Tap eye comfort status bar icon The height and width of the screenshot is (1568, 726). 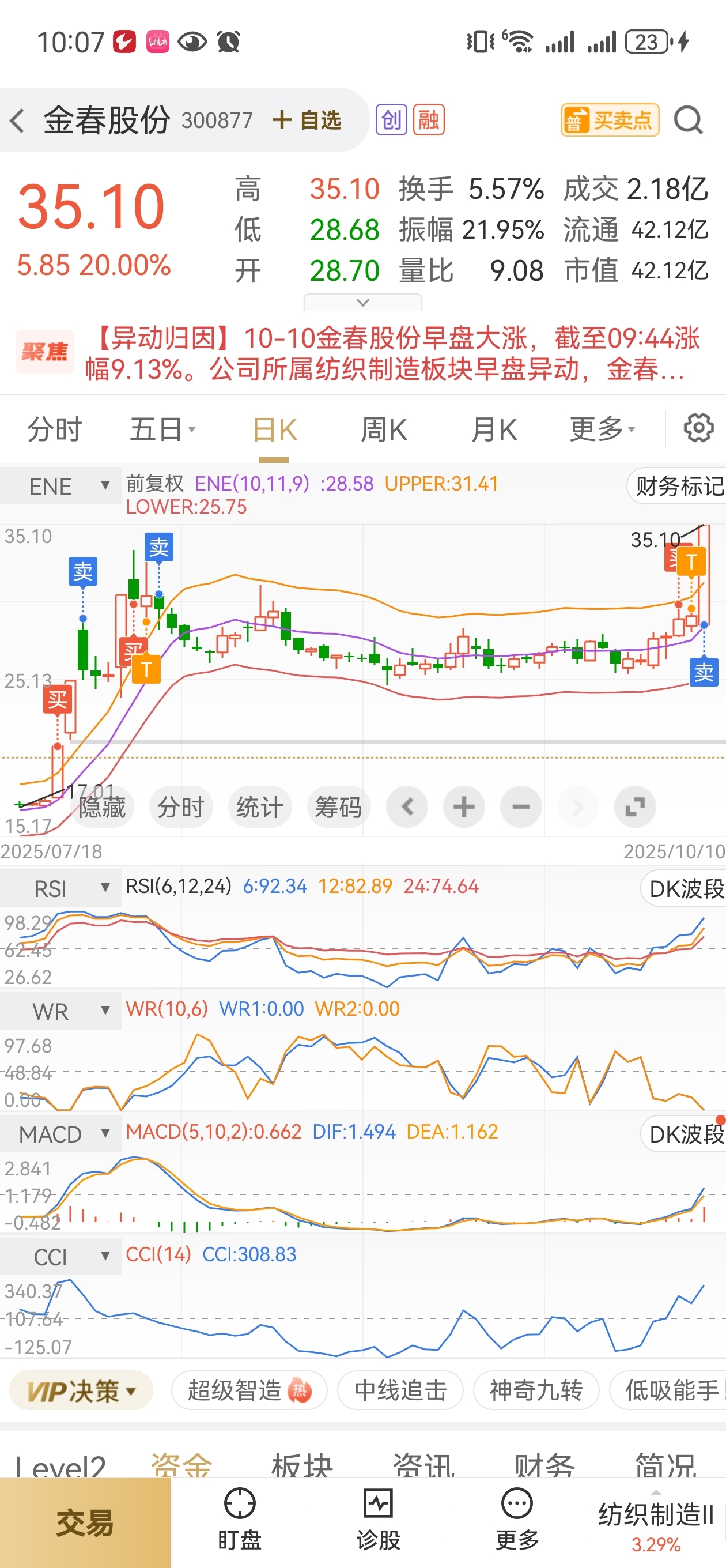(x=192, y=42)
